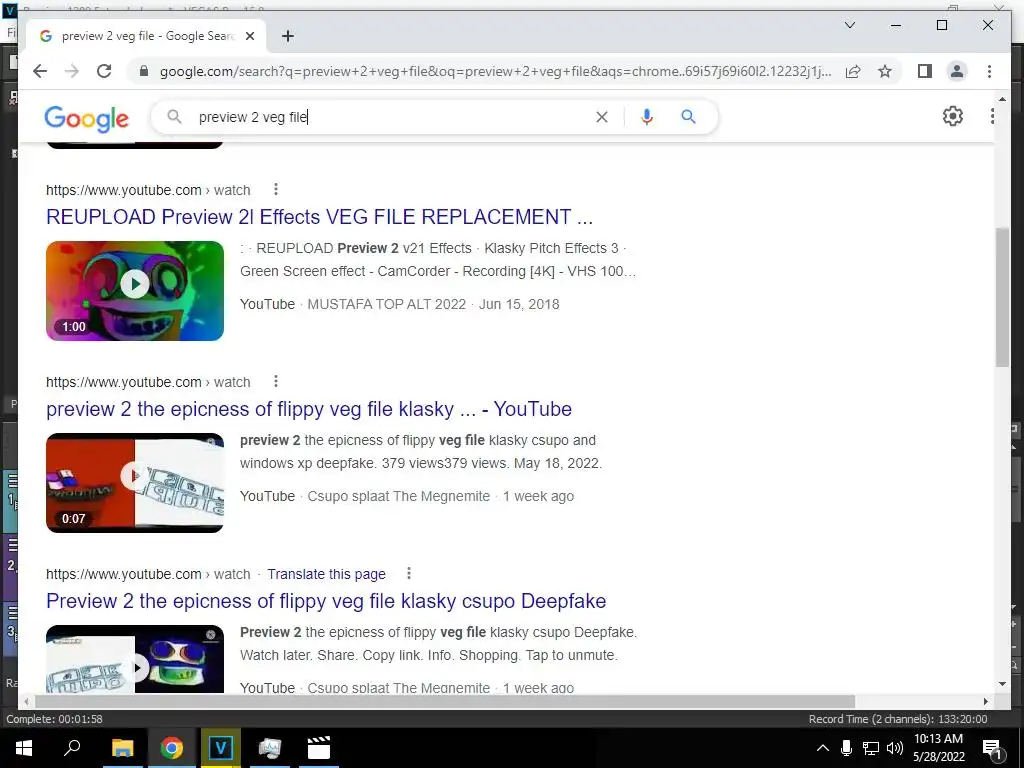1024x768 pixels.
Task: Clear the Google search query
Action: pos(601,117)
